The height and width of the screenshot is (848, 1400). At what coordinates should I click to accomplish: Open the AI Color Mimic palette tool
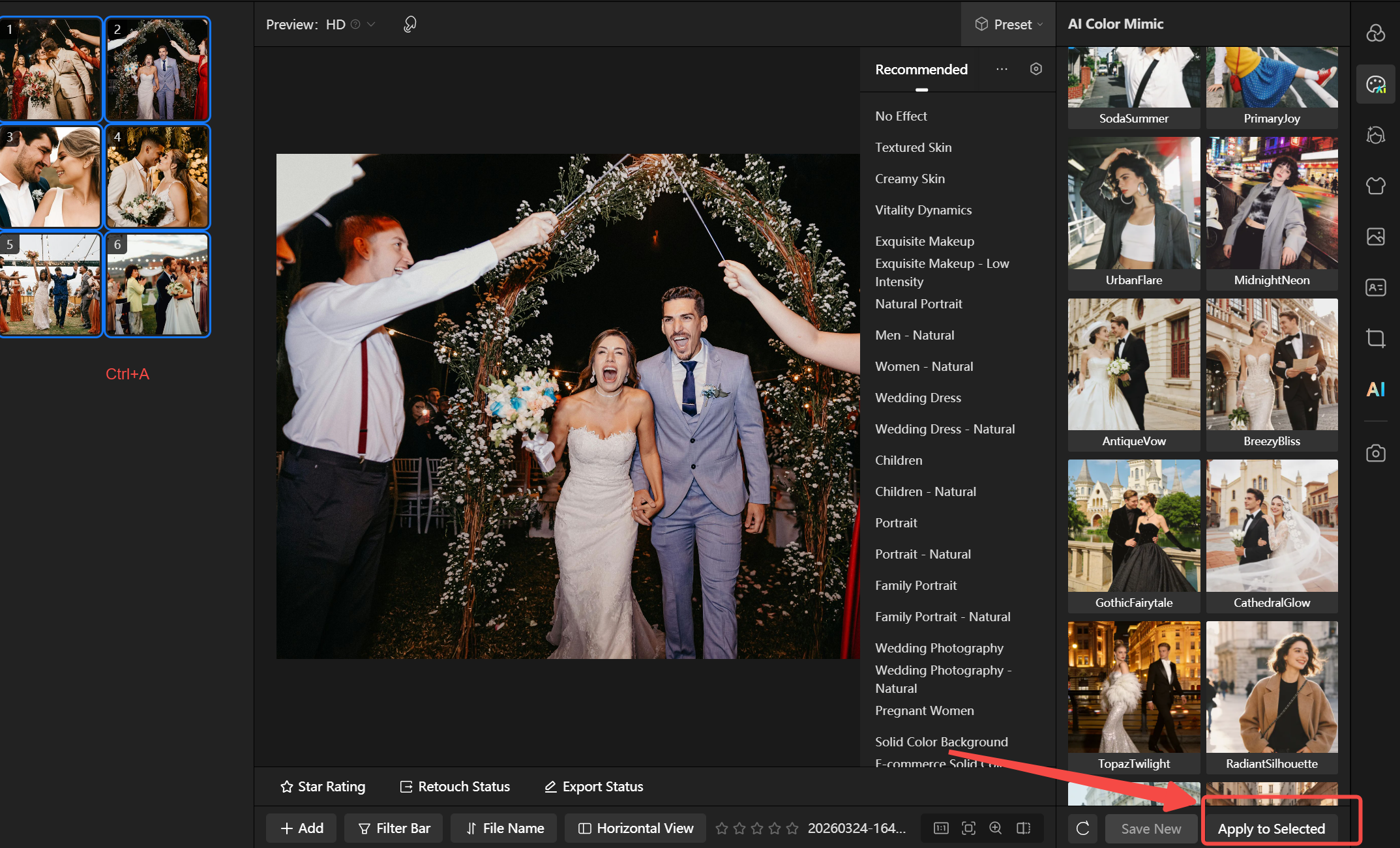(x=1375, y=84)
